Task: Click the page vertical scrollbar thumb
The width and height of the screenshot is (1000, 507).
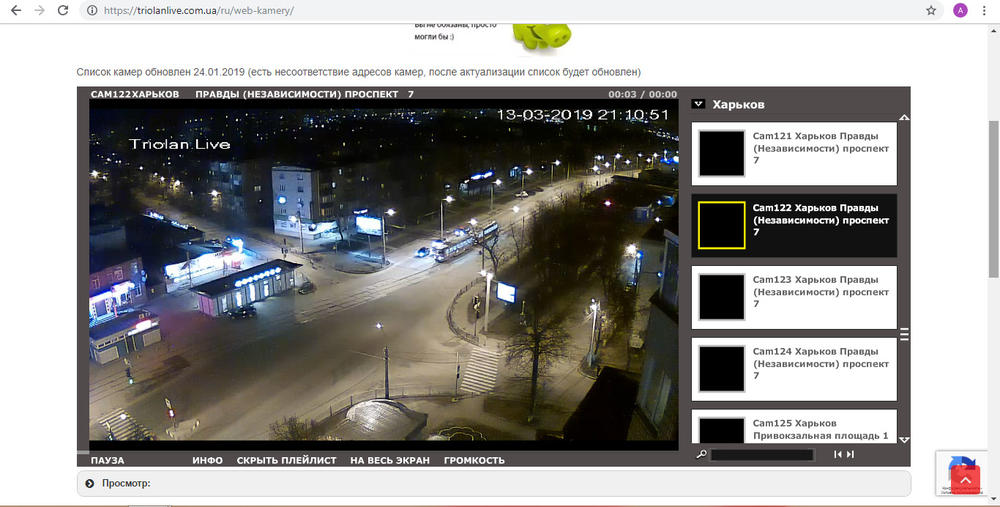Action: click(x=993, y=198)
